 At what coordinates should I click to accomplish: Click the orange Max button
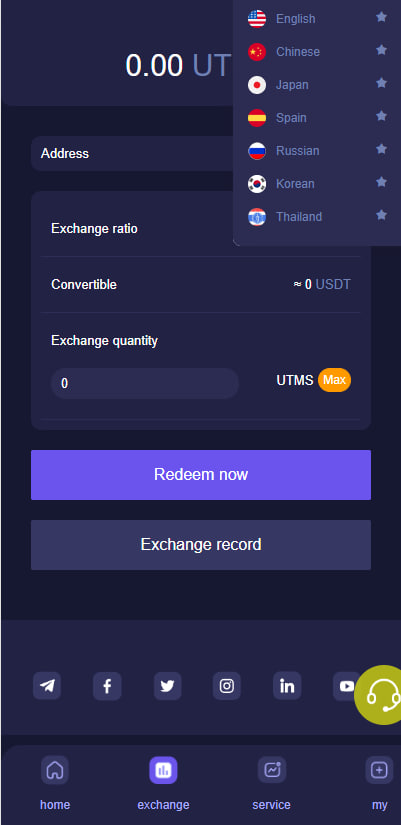coord(334,380)
